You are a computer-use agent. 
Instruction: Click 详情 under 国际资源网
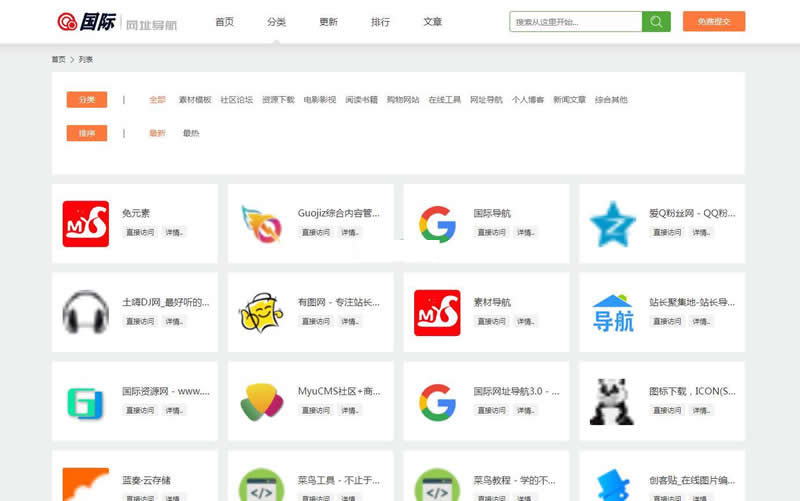pos(174,410)
